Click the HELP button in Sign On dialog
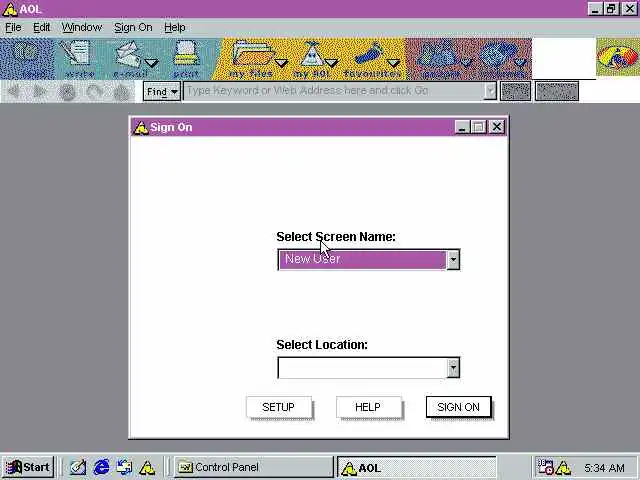 click(x=368, y=407)
